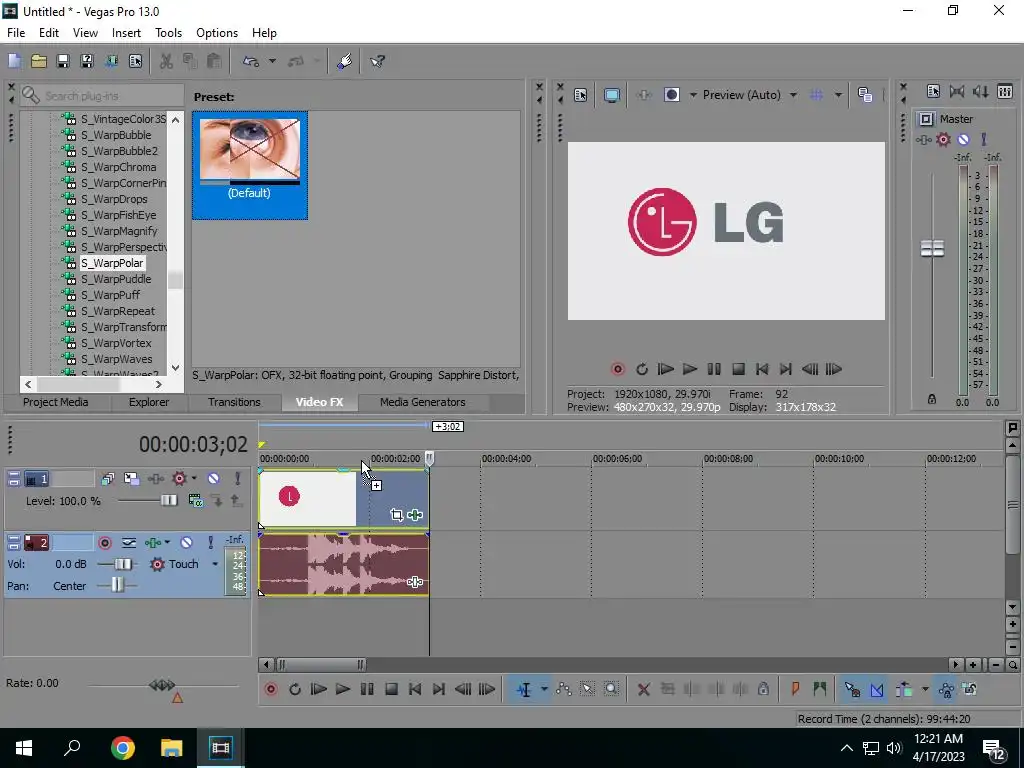Image resolution: width=1024 pixels, height=768 pixels.
Task: Insert a marker with the orange flag icon
Action: click(795, 689)
